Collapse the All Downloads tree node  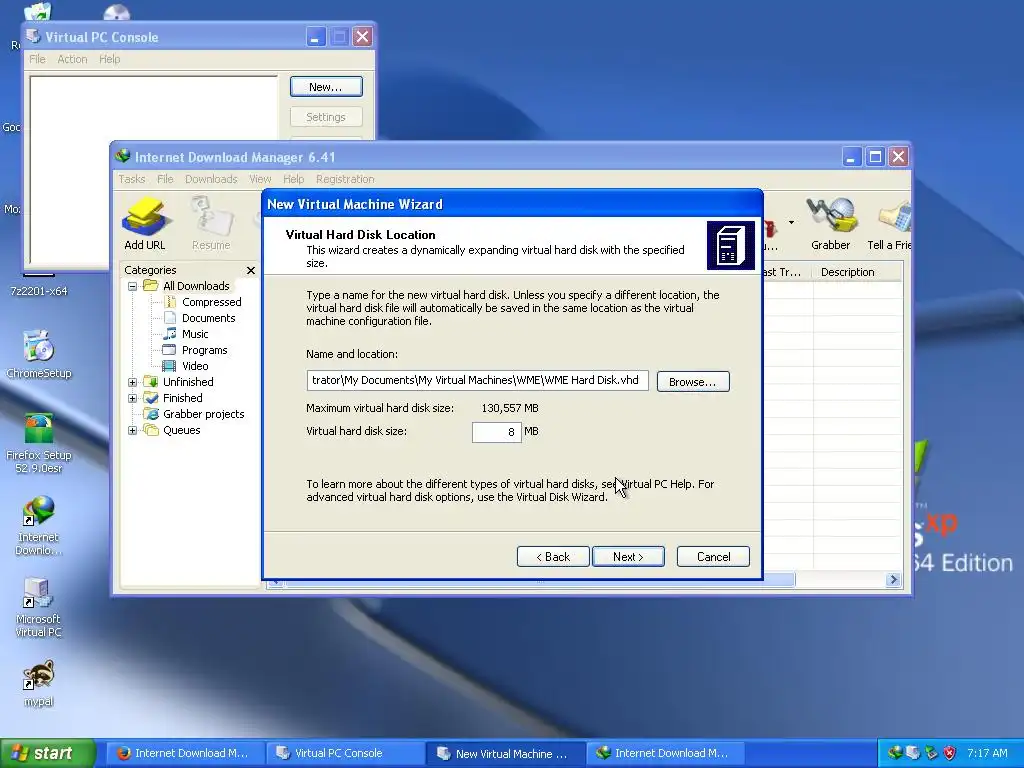coord(133,286)
